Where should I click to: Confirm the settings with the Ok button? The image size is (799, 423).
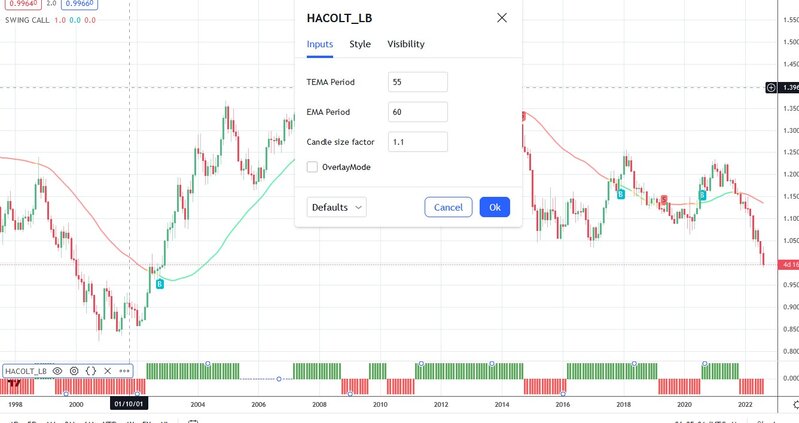494,207
